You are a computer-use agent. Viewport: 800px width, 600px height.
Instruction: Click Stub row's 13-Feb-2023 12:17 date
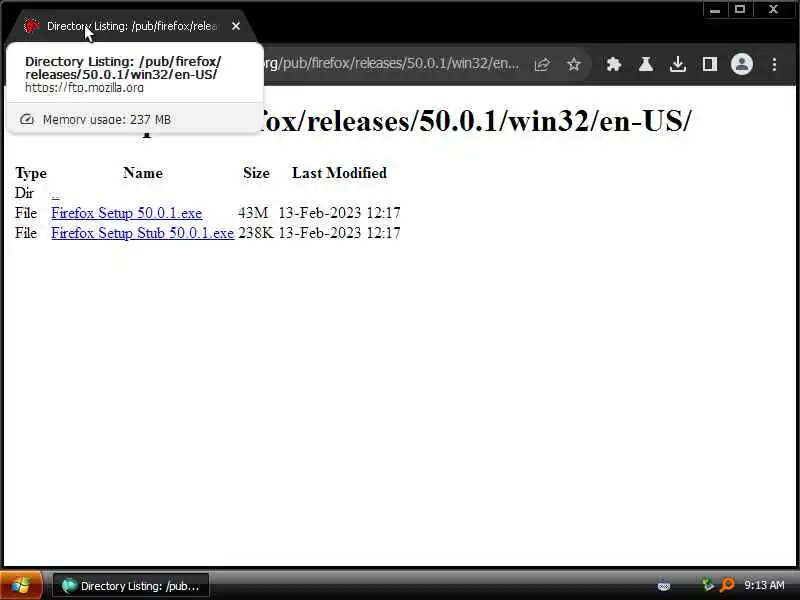tap(339, 233)
